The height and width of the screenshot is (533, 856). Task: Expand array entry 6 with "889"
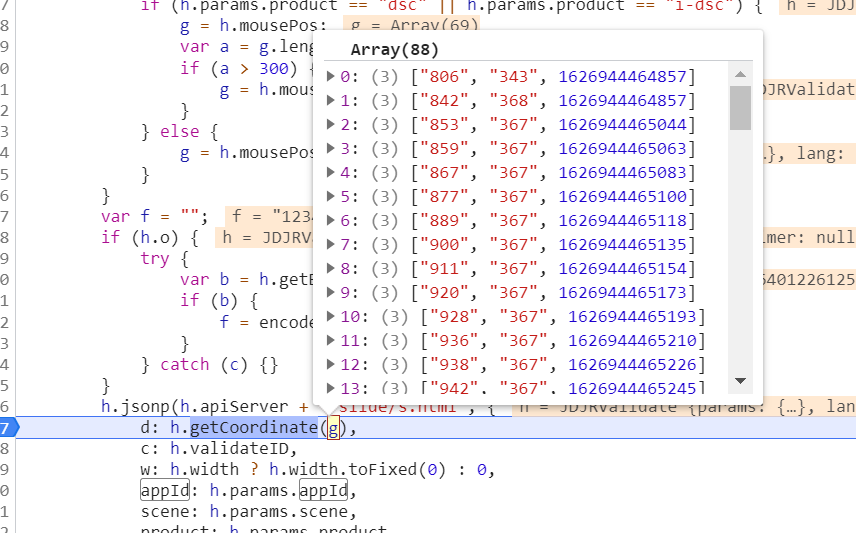click(x=330, y=221)
